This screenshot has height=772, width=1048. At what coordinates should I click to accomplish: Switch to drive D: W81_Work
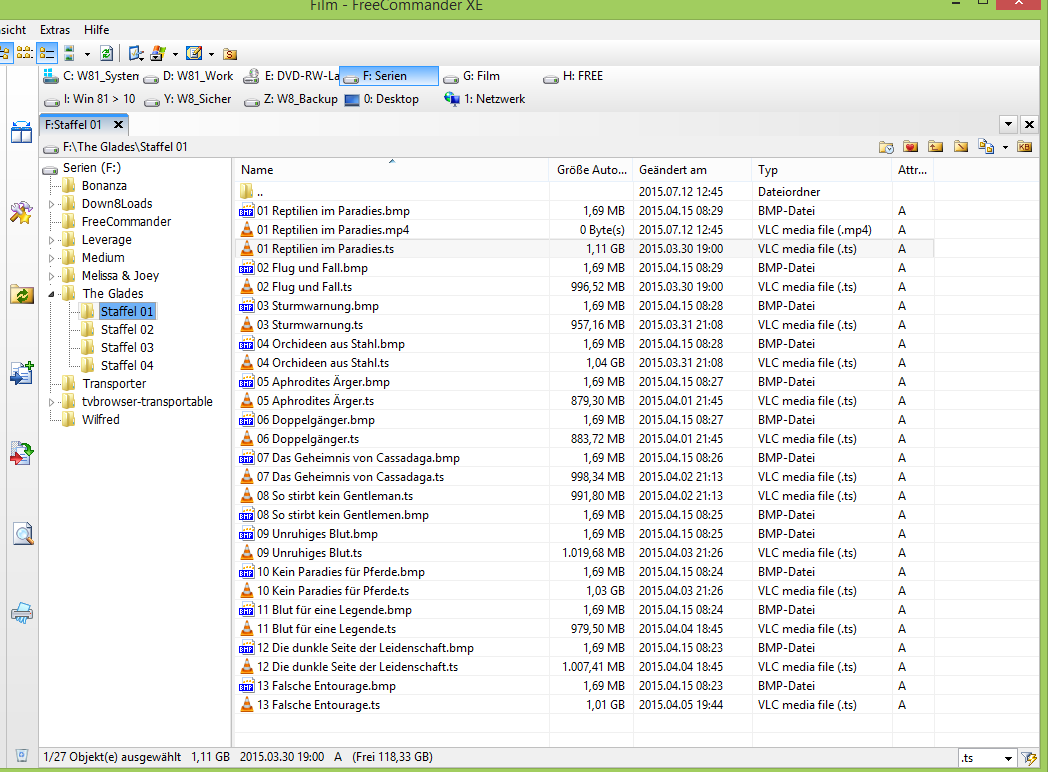(189, 76)
